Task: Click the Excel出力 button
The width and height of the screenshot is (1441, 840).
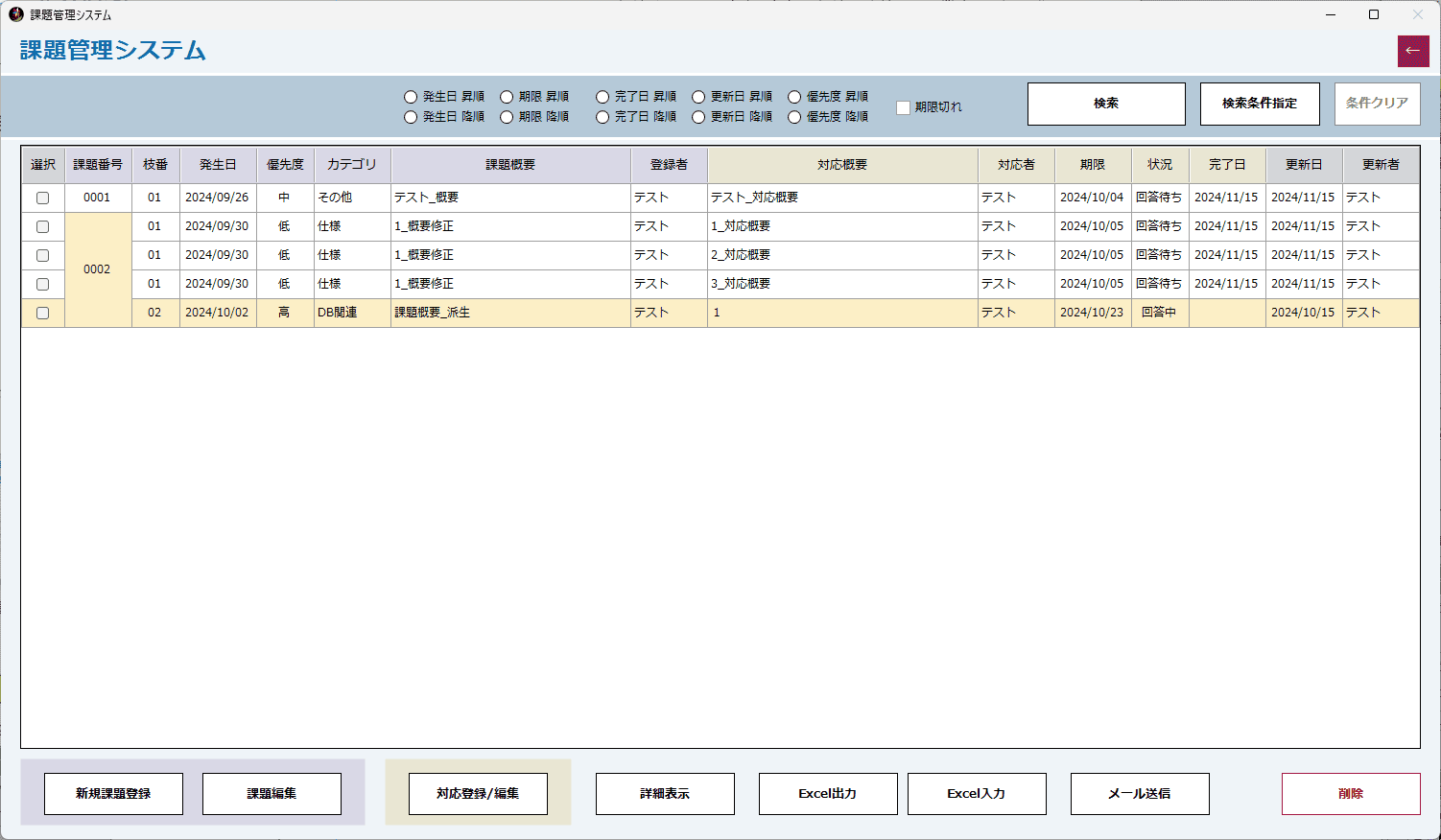Action: tap(828, 794)
